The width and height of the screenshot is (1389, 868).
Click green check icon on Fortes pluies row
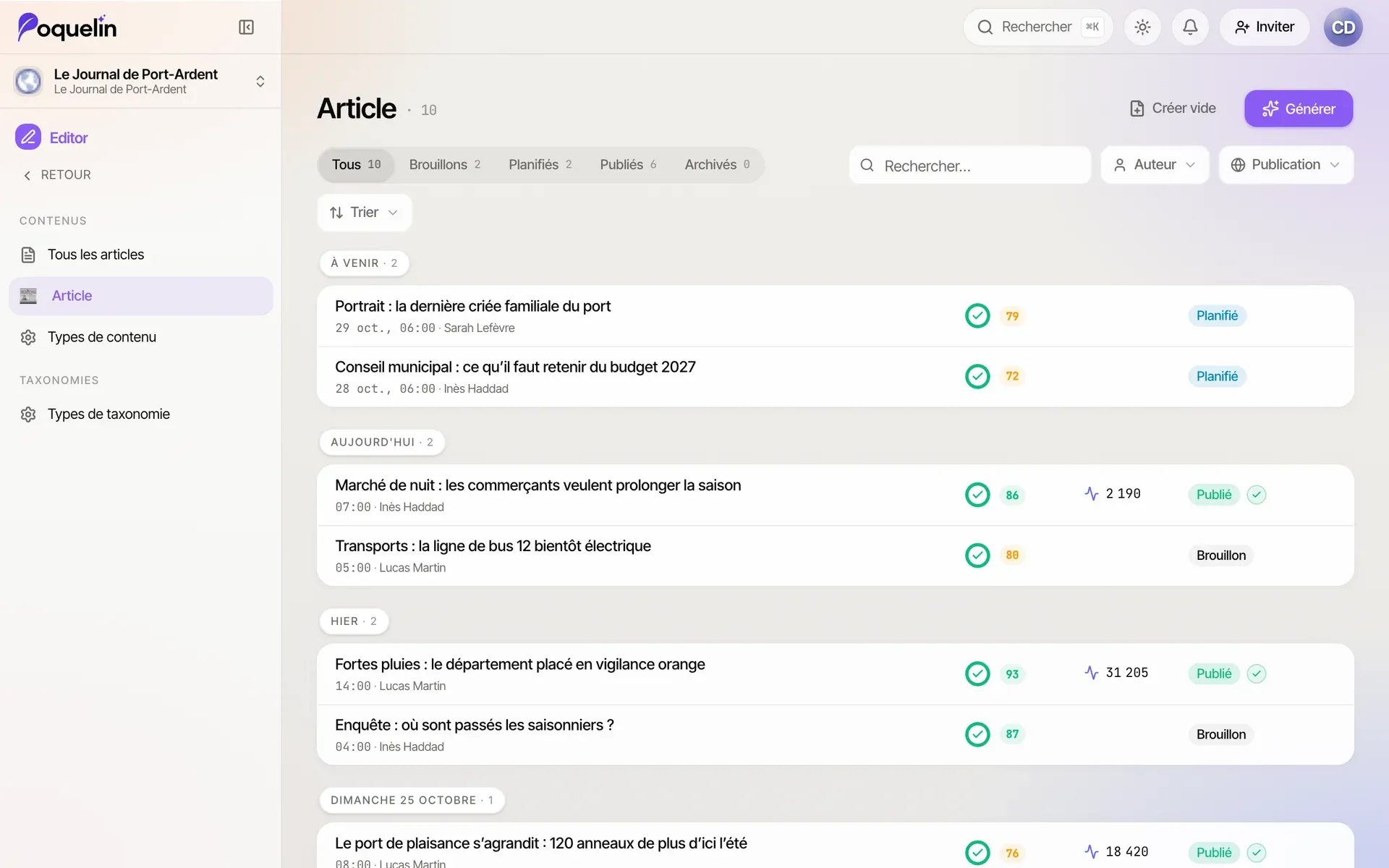coord(977,673)
